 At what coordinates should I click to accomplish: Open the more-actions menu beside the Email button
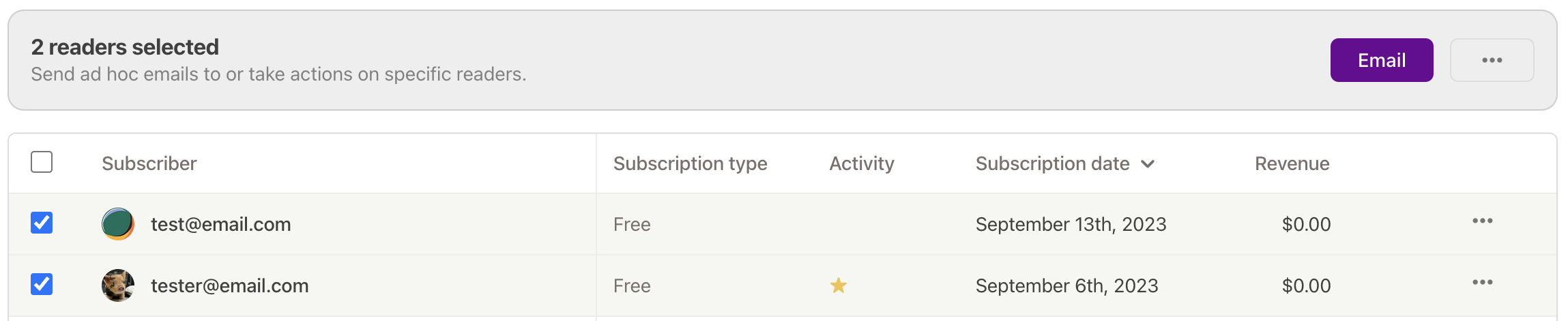coord(1492,60)
